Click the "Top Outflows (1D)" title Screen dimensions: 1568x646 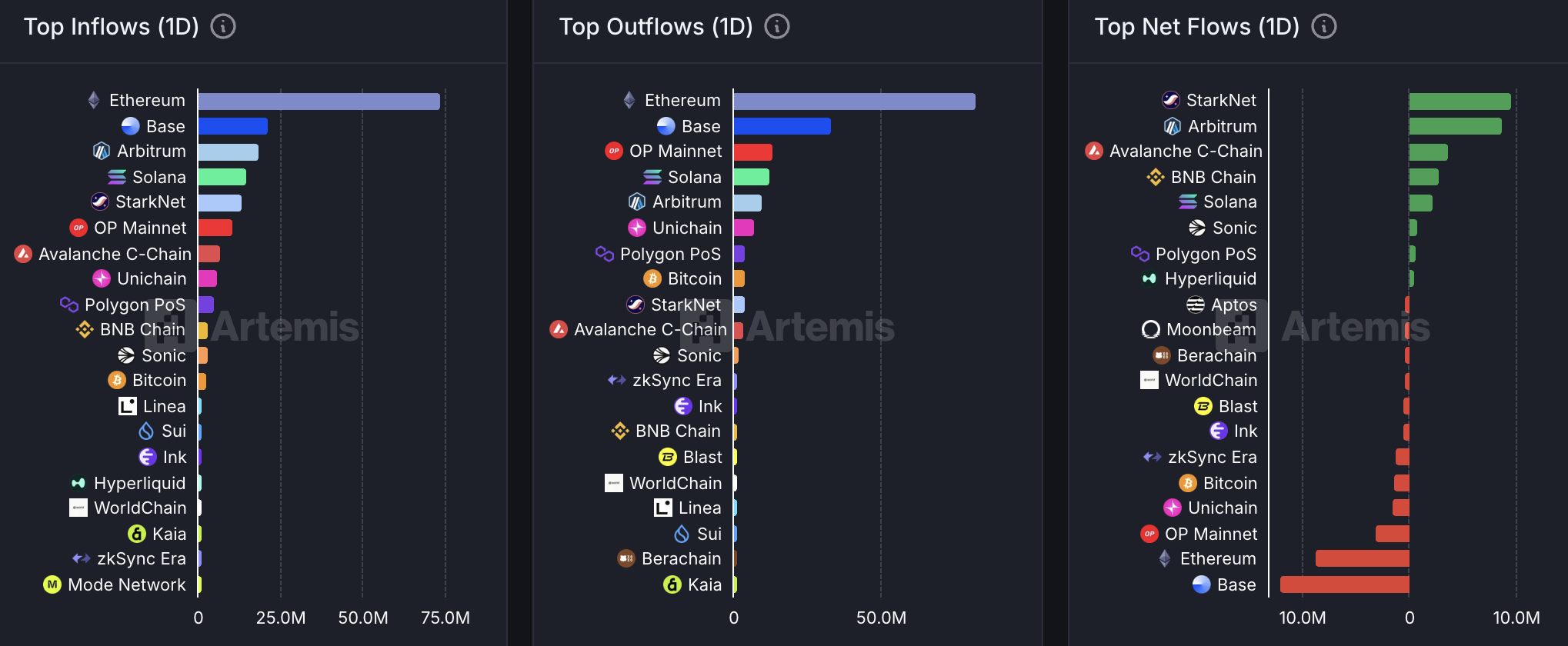656,27
